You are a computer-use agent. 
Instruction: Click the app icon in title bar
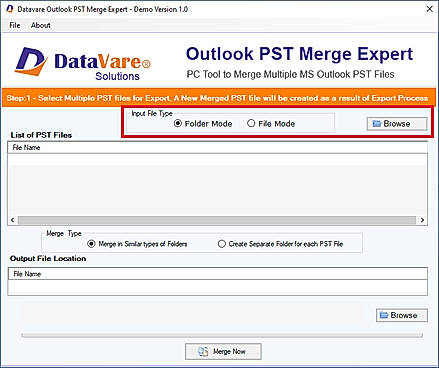coord(10,9)
